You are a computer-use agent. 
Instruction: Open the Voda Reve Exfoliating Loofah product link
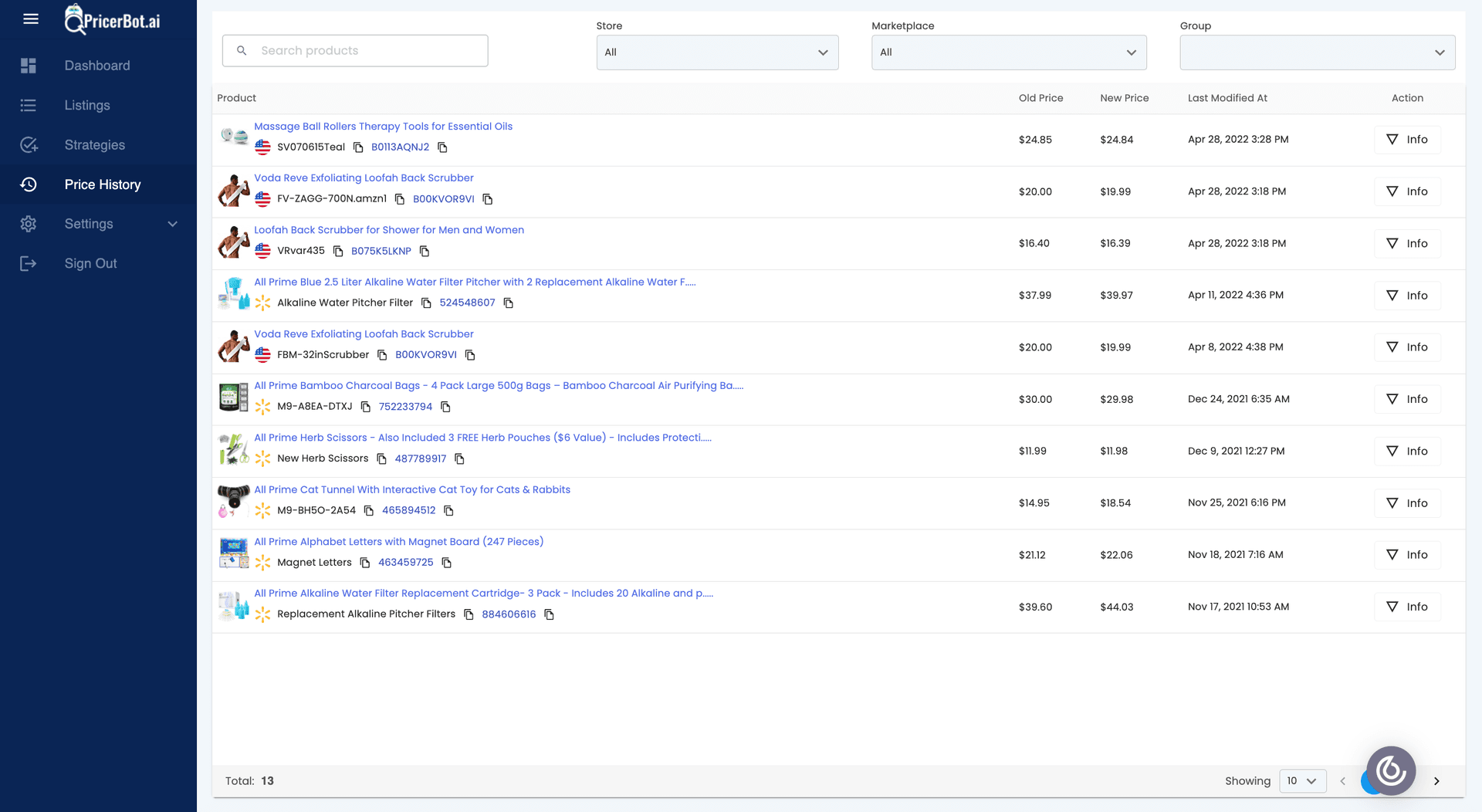pos(364,178)
